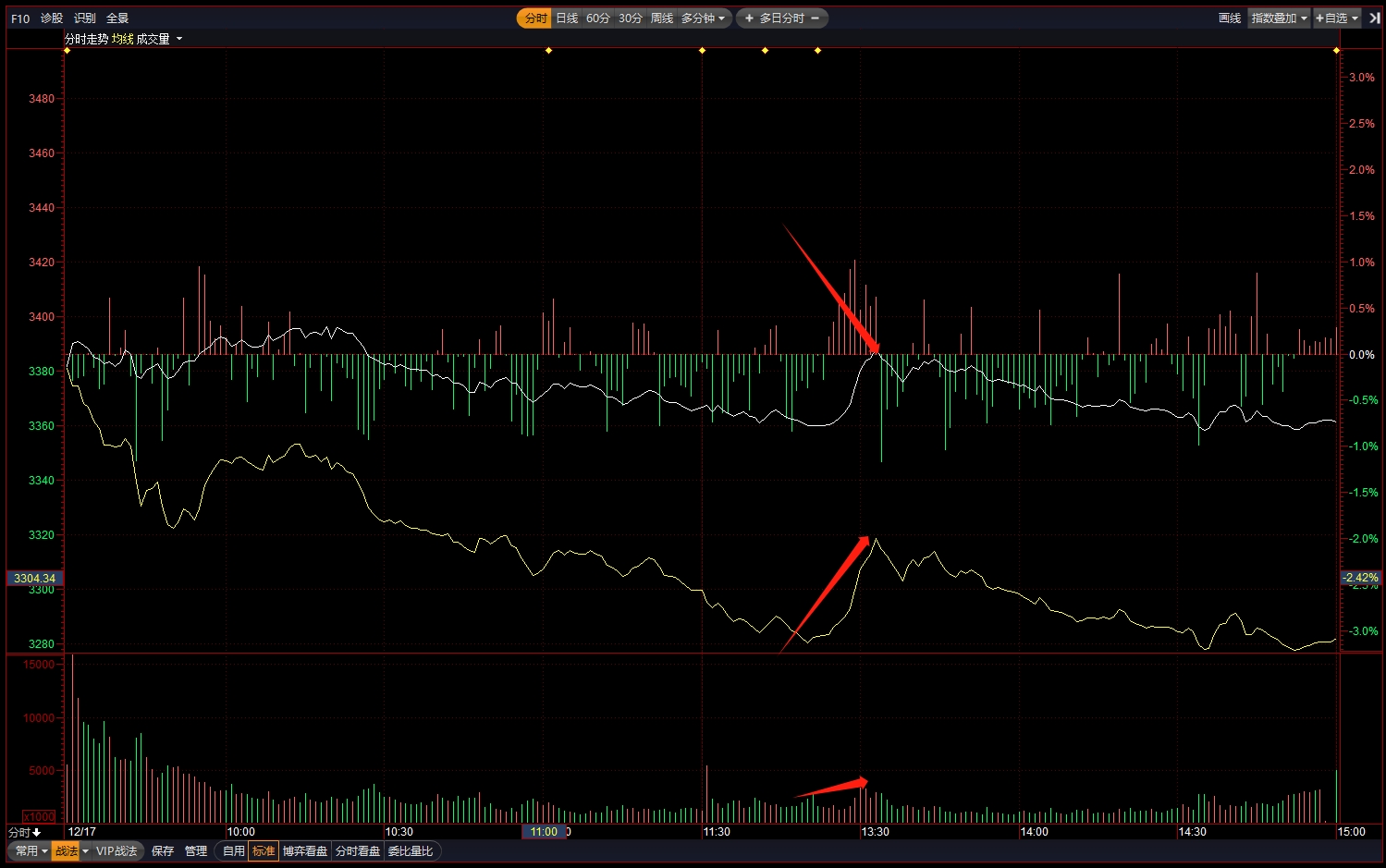Click the yellow diamond marker above 11:00

(x=548, y=50)
